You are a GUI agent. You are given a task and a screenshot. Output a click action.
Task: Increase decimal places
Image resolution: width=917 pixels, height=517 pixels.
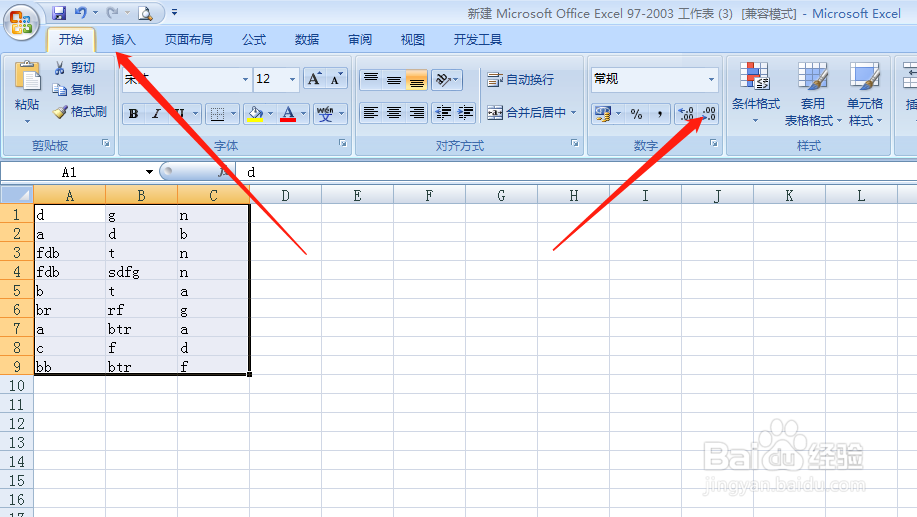pyautogui.click(x=685, y=113)
